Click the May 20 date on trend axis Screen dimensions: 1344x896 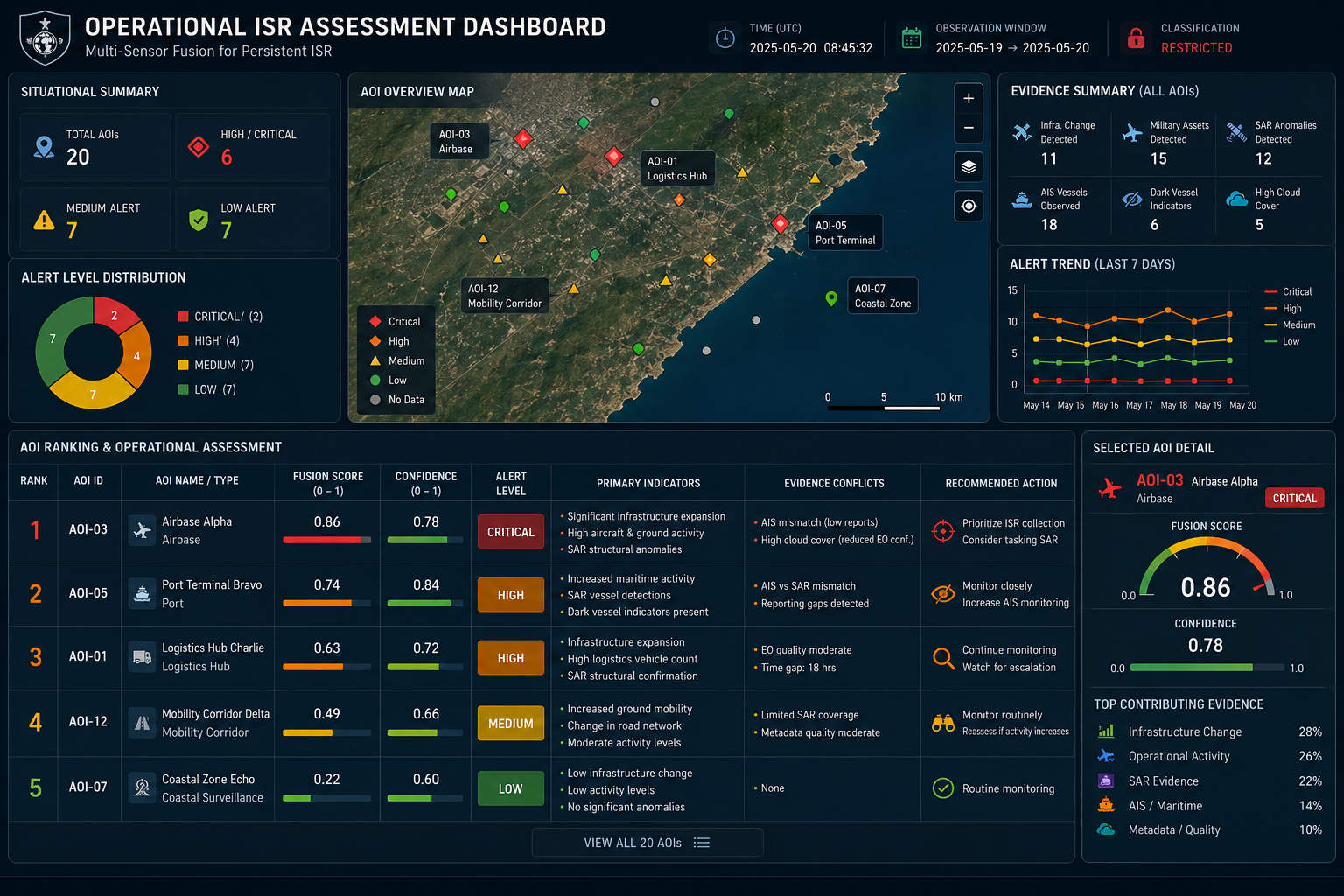click(1242, 405)
